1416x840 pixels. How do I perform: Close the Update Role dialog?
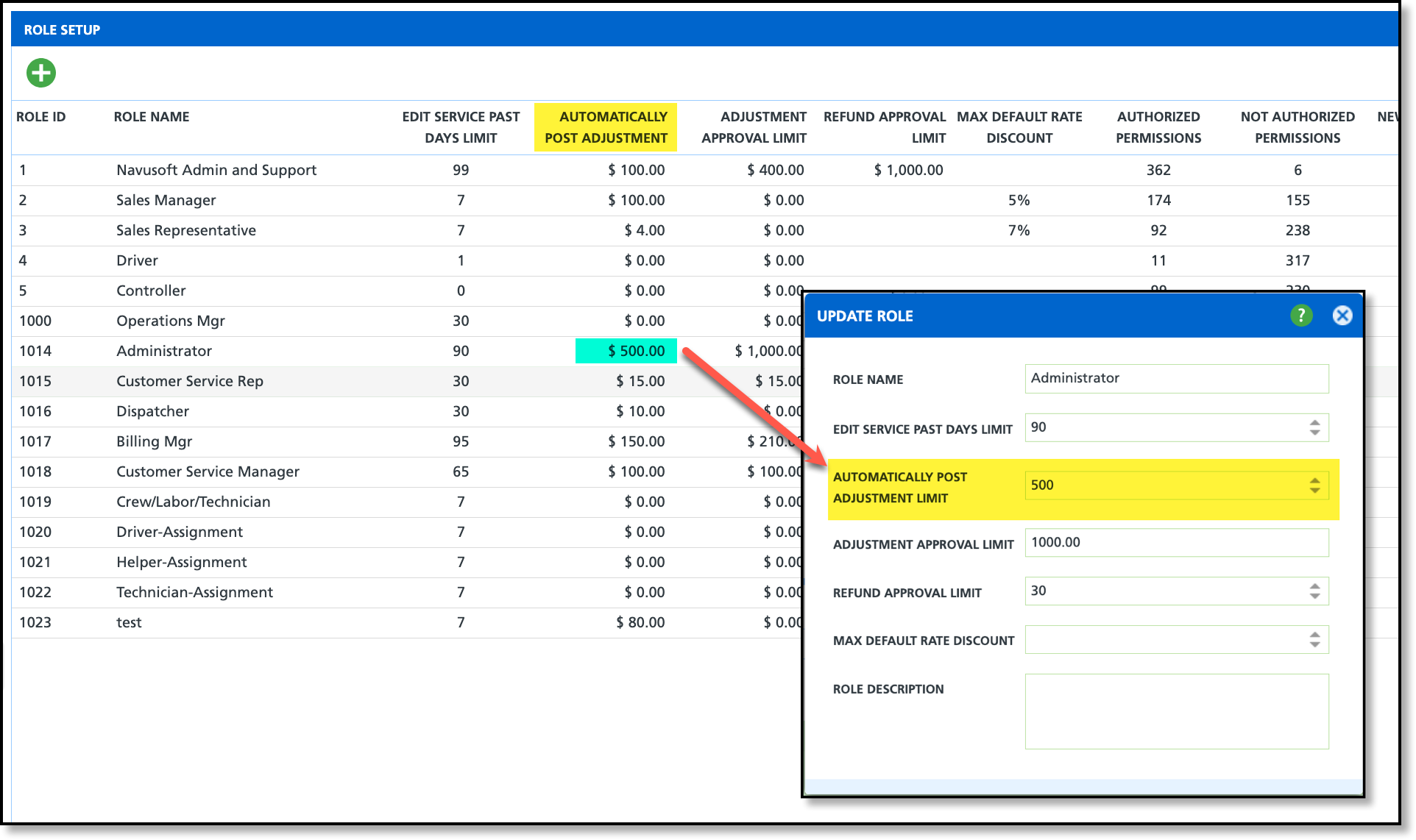pos(1342,316)
